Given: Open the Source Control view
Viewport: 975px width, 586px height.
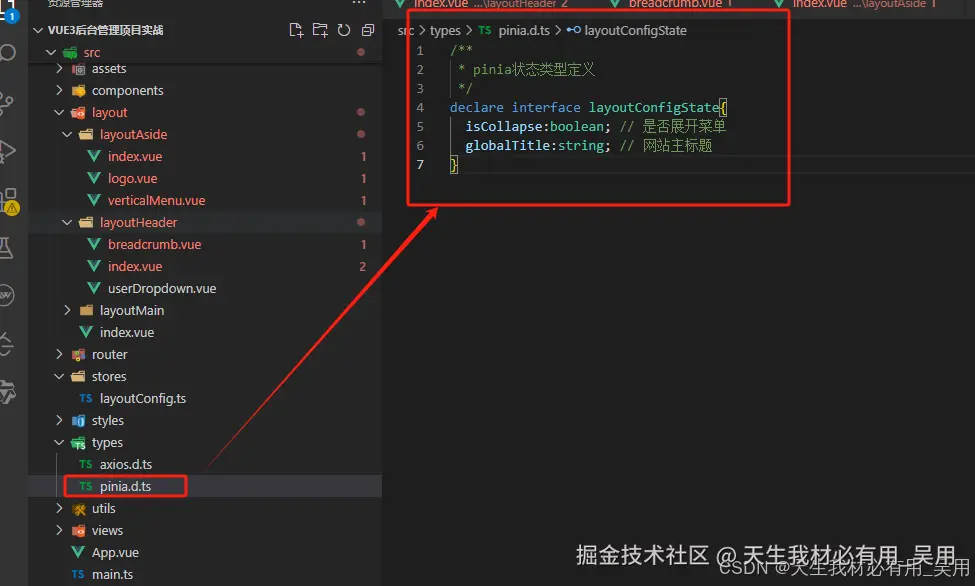Looking at the screenshot, I should click(x=7, y=103).
